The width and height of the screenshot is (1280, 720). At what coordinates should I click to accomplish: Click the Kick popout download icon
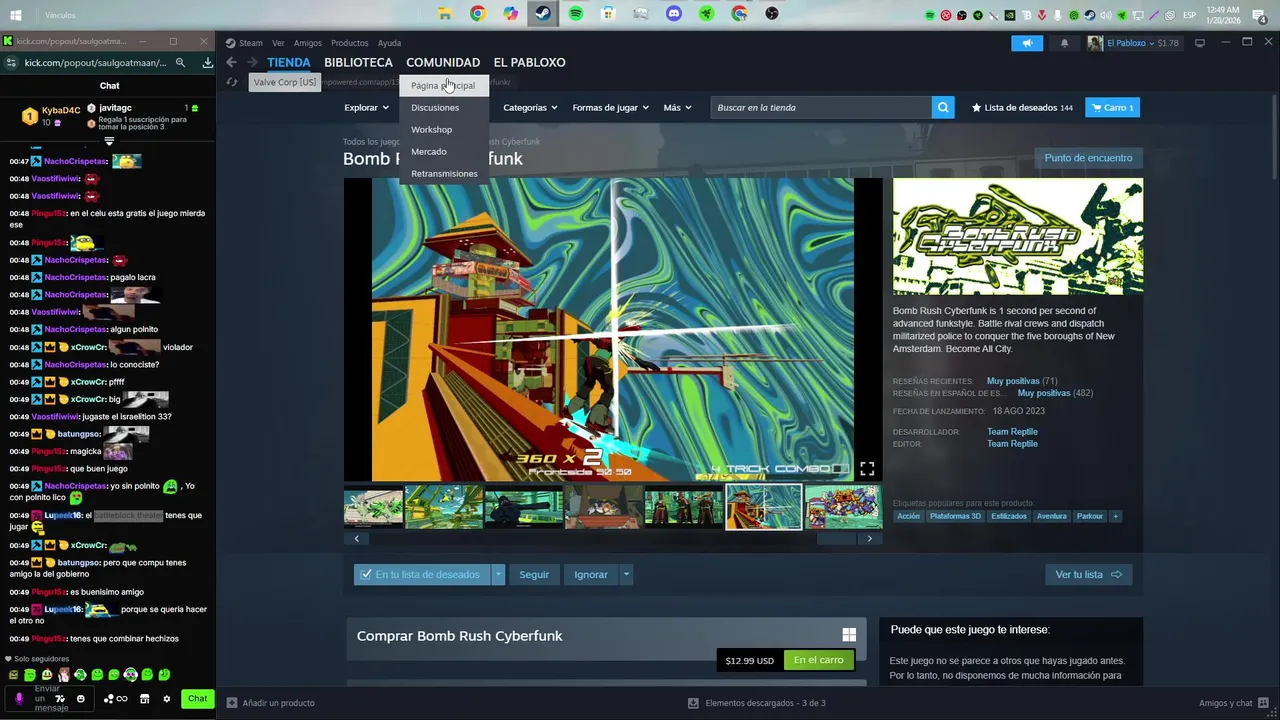click(207, 62)
